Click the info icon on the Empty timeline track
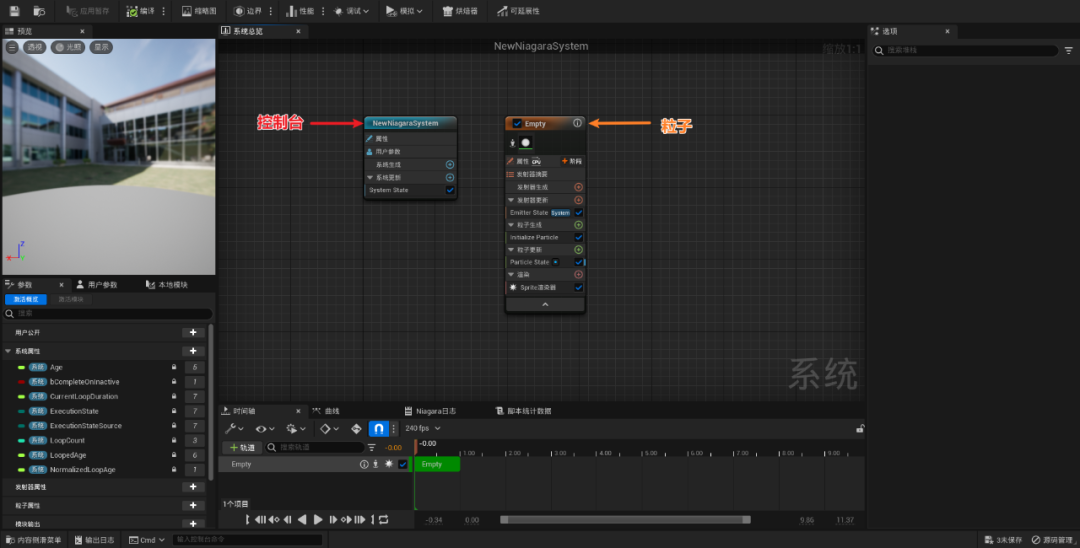The height and width of the screenshot is (548, 1080). point(364,464)
